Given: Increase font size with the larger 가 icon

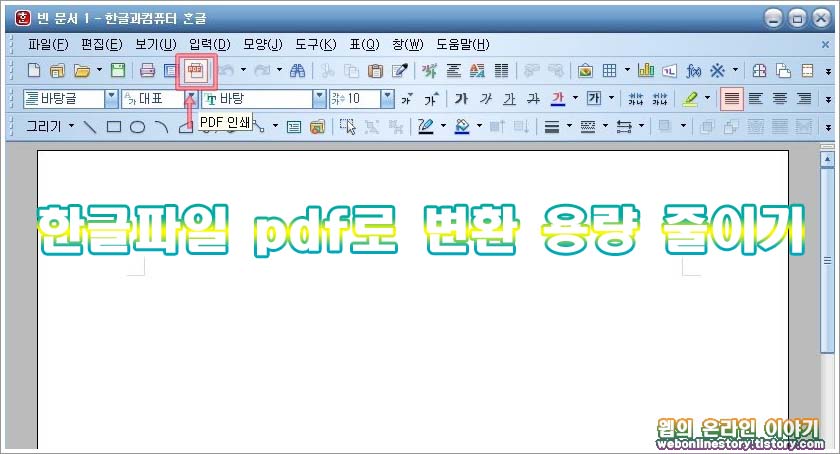Looking at the screenshot, I should (x=431, y=99).
